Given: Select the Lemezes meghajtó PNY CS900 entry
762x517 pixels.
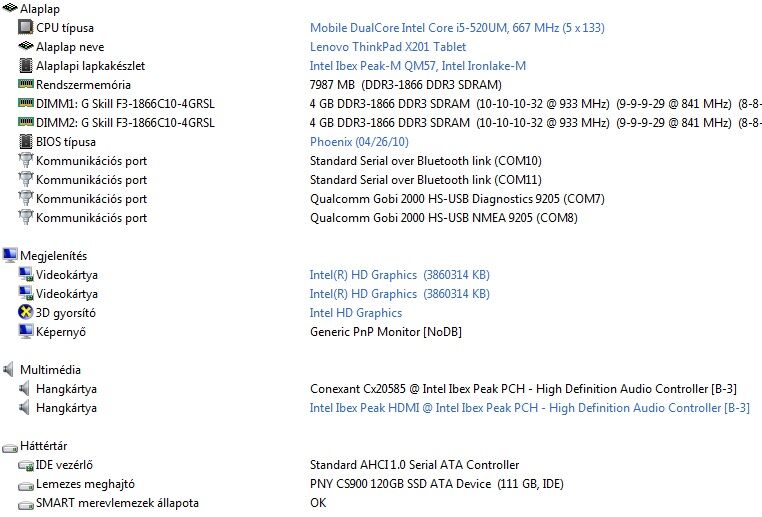Looking at the screenshot, I should coord(436,484).
